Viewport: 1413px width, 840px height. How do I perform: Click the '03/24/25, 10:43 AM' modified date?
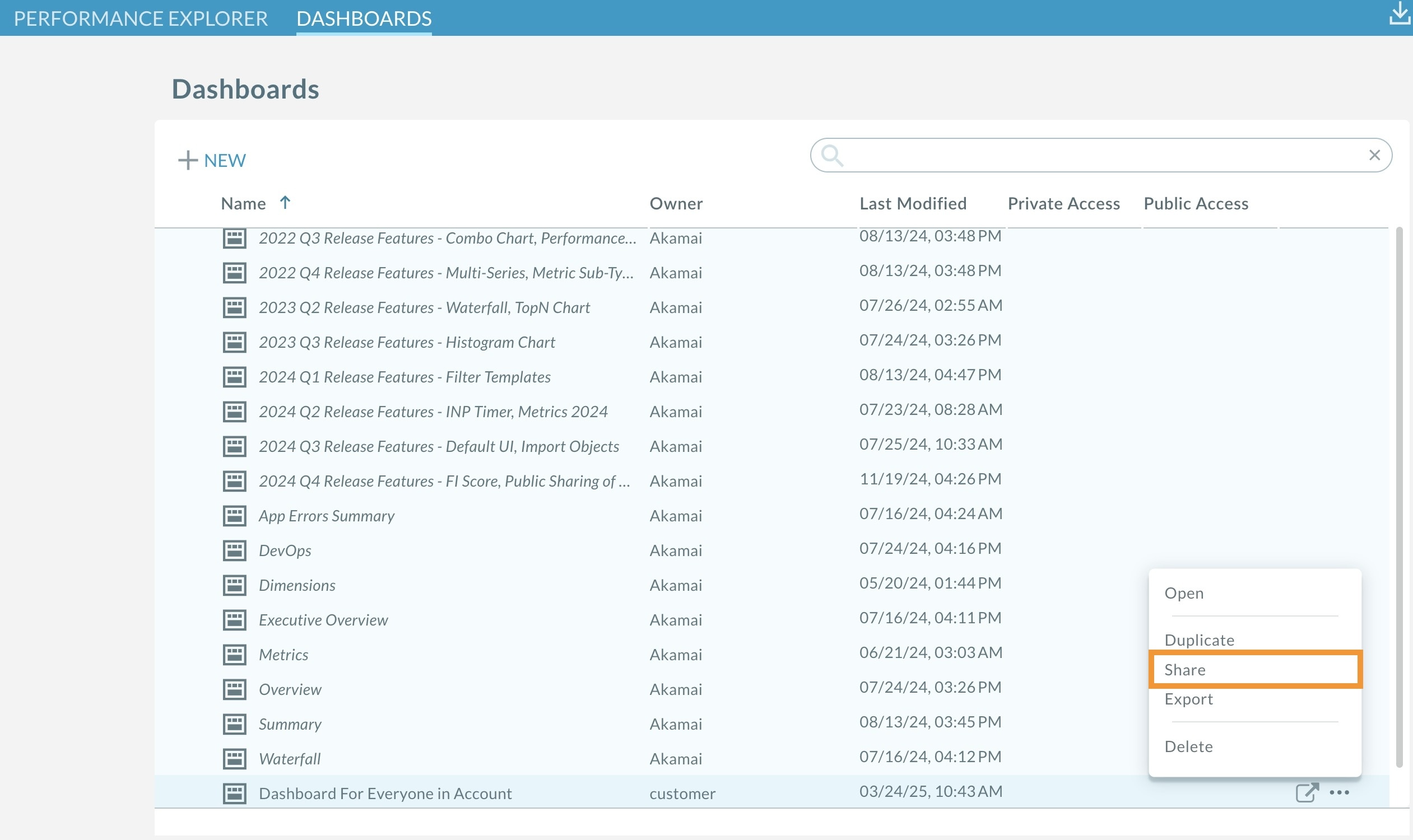tap(931, 791)
